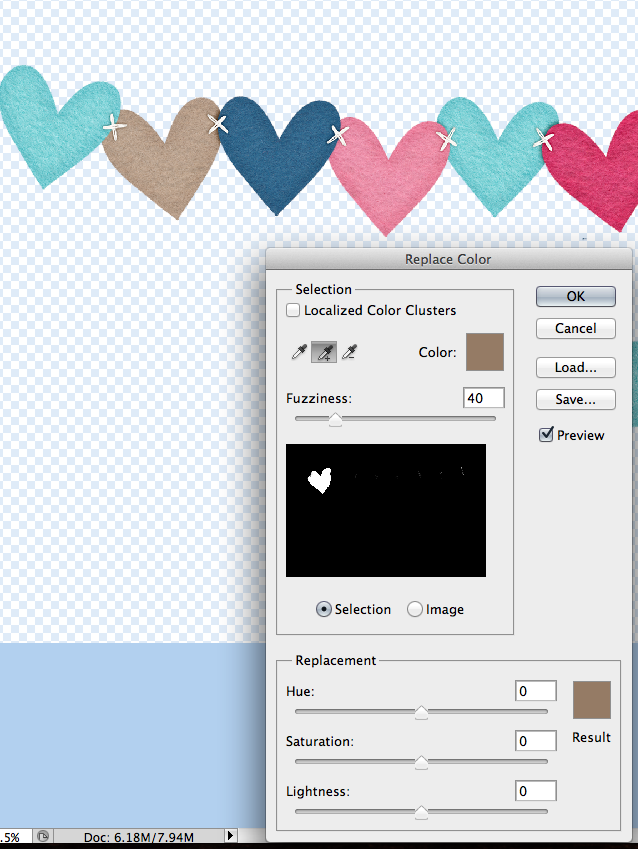Click the Saturation slider handle
This screenshot has height=849, width=638.
[x=421, y=762]
